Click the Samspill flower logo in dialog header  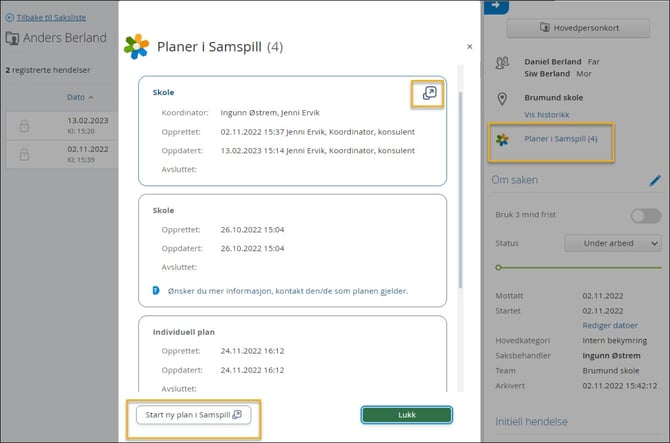tap(136, 46)
